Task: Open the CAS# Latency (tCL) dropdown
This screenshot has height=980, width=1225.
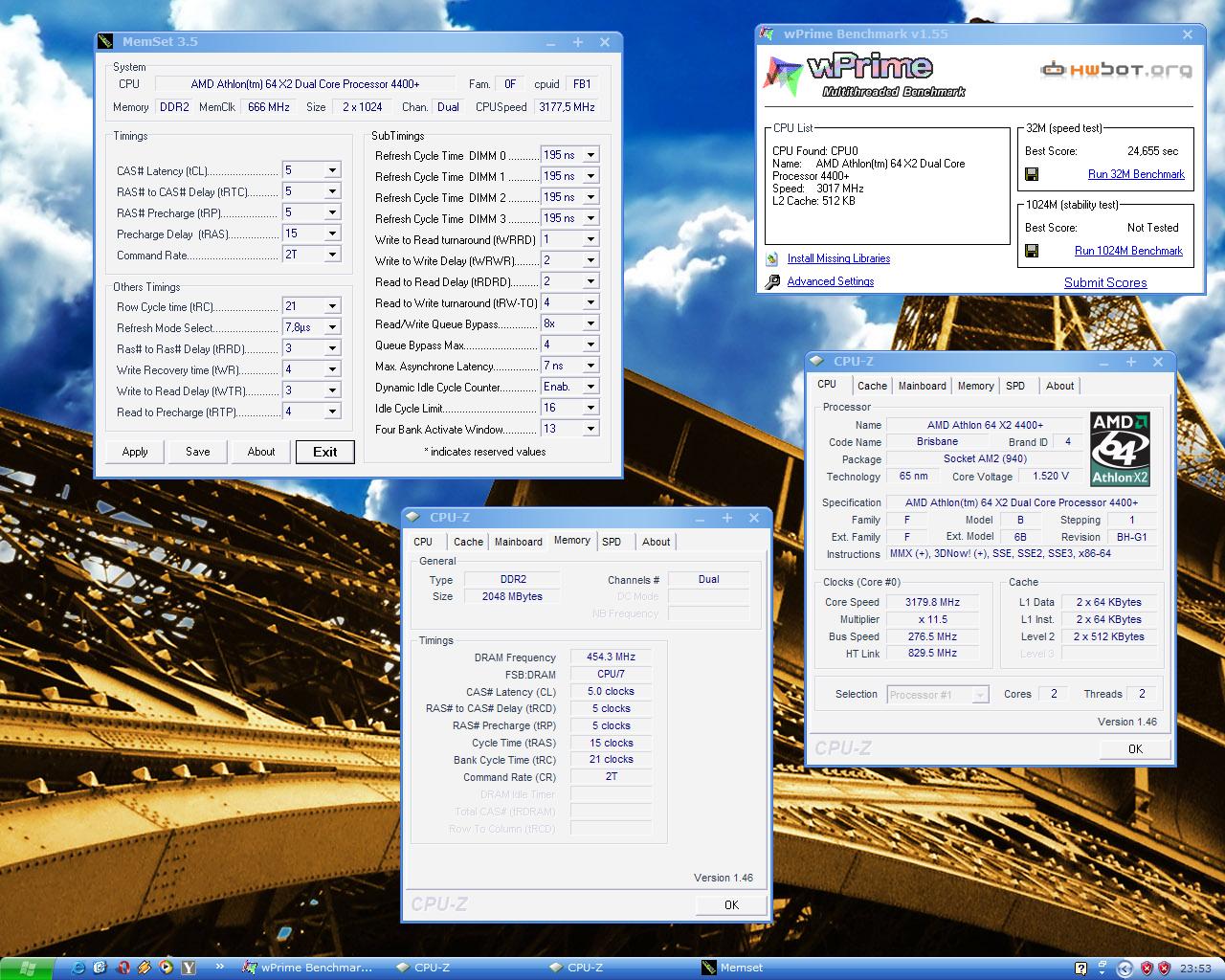Action: pyautogui.click(x=332, y=170)
